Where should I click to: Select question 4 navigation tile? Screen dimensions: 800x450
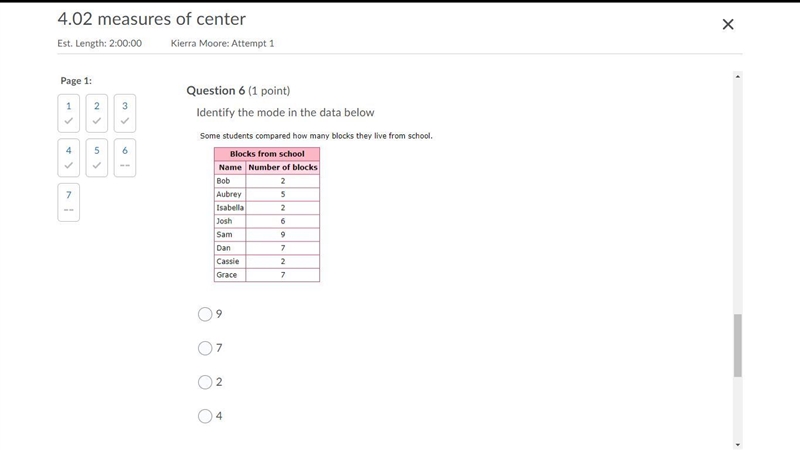[x=68, y=158]
